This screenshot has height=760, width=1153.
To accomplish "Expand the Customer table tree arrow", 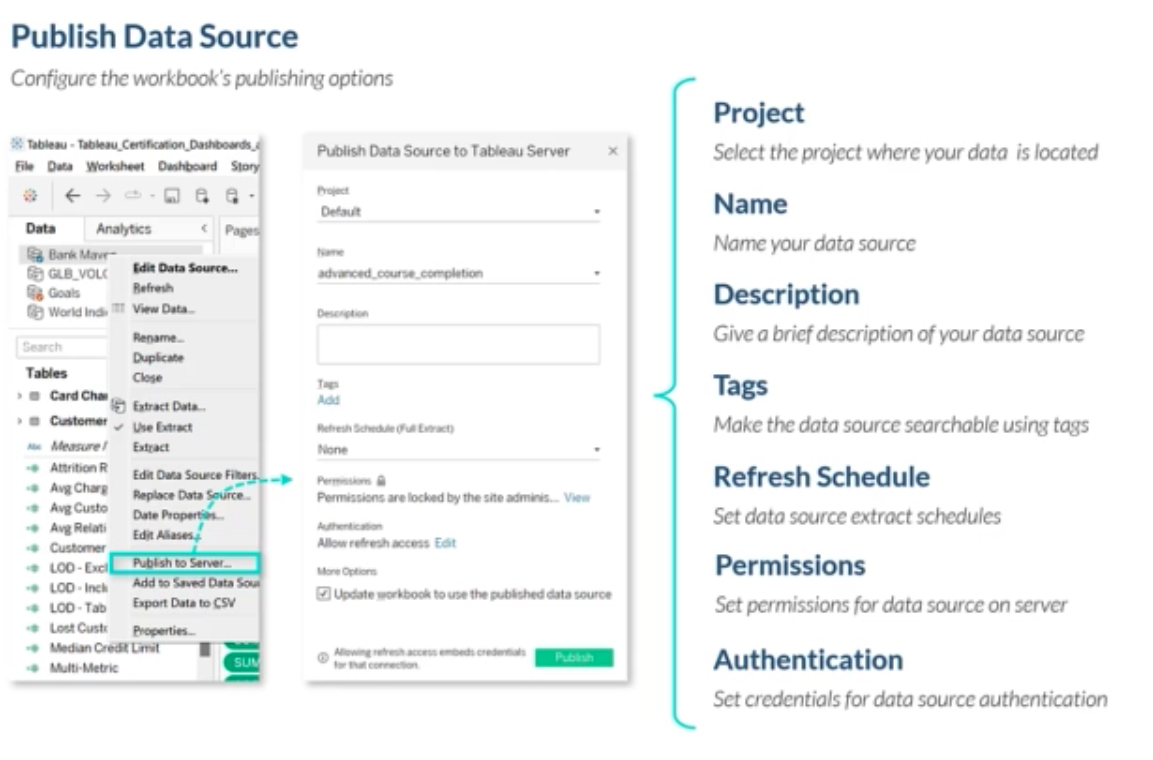I will point(19,421).
